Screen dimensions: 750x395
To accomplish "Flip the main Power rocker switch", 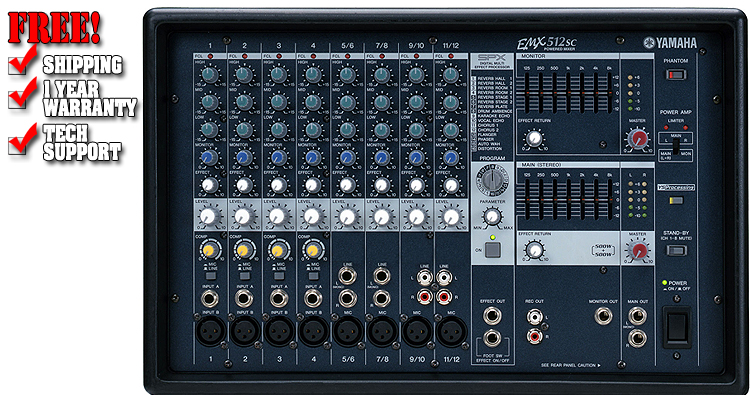I will point(676,328).
